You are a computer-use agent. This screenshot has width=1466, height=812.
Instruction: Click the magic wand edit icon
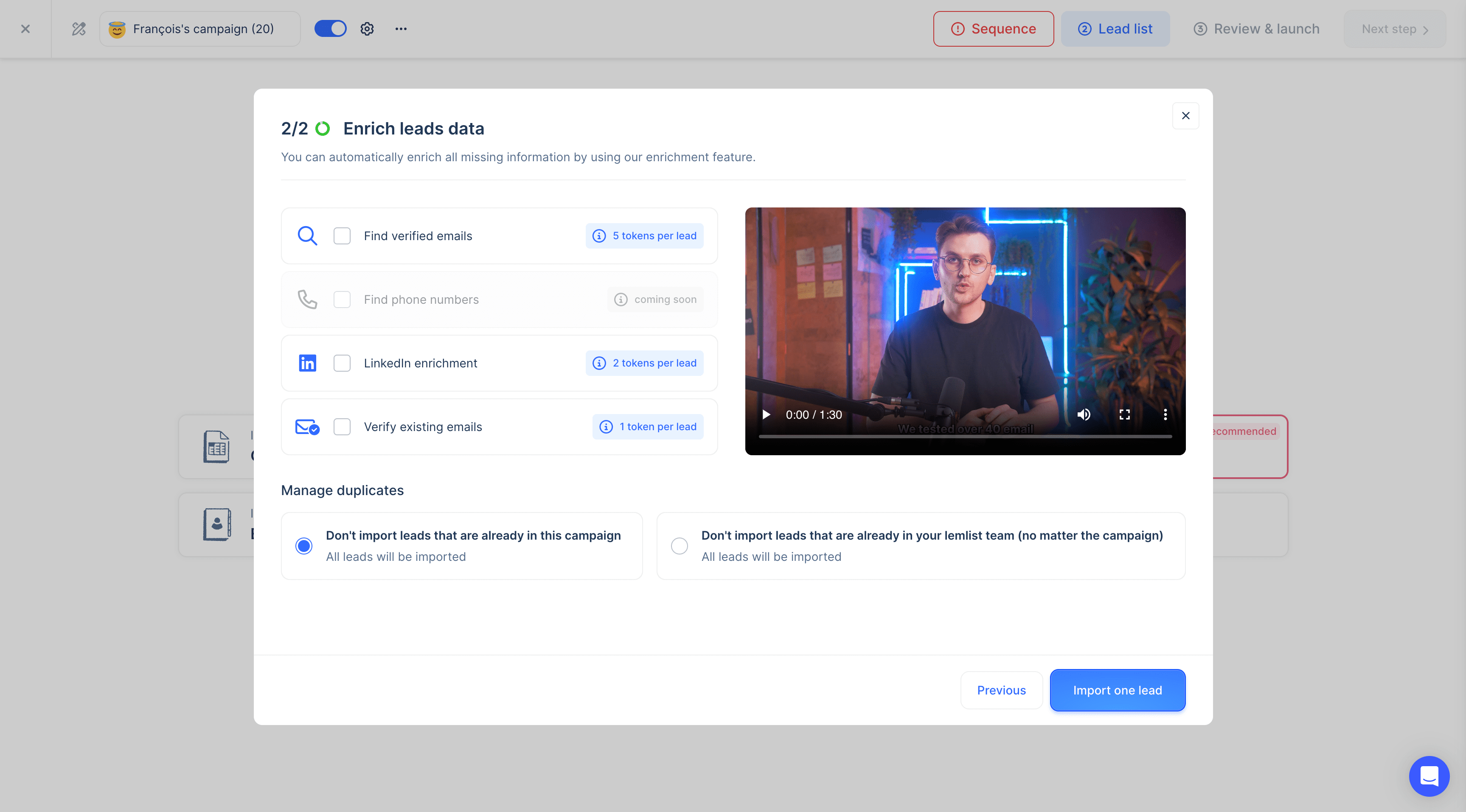(79, 29)
